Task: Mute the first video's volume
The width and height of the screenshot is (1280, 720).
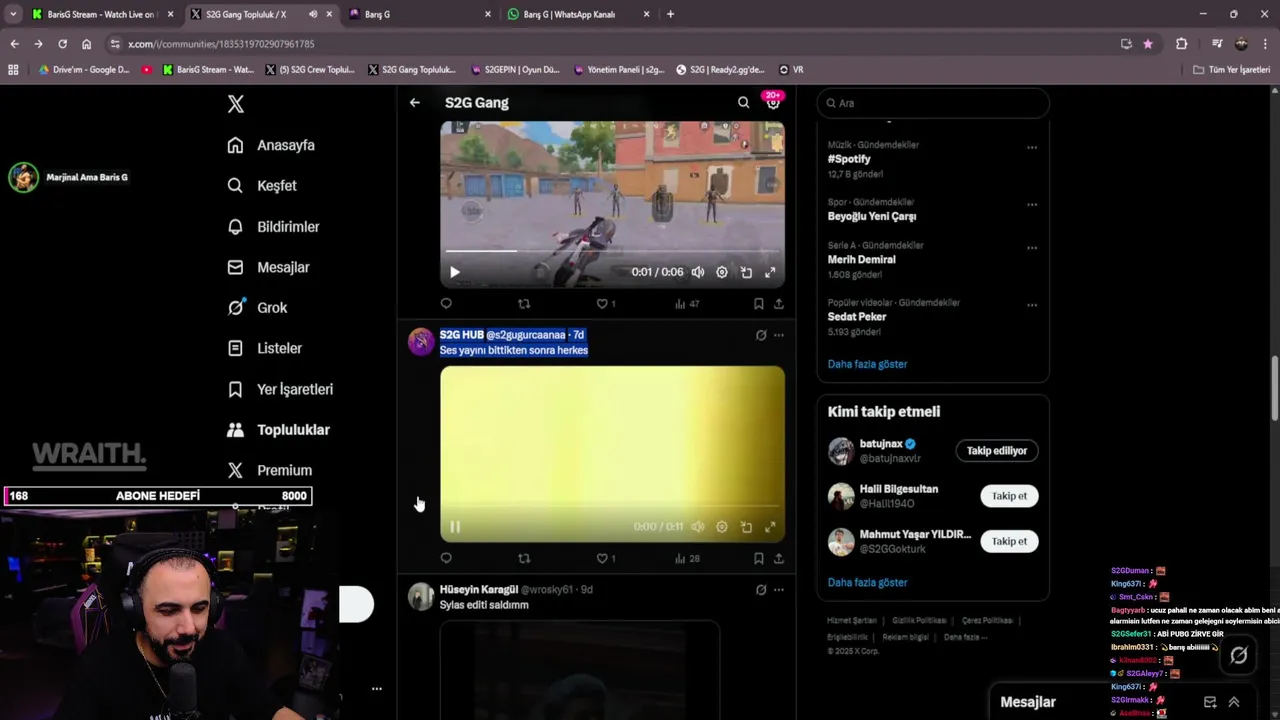Action: 698,272
